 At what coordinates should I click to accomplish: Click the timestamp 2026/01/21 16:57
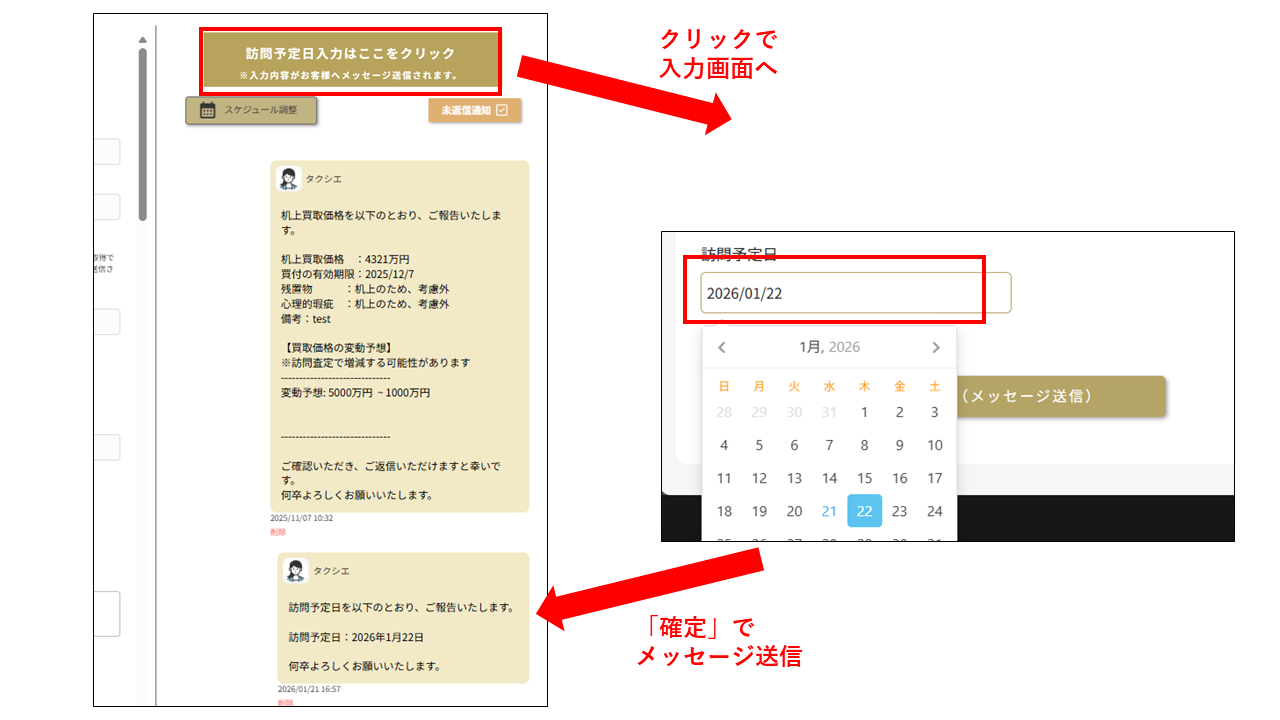tap(309, 689)
